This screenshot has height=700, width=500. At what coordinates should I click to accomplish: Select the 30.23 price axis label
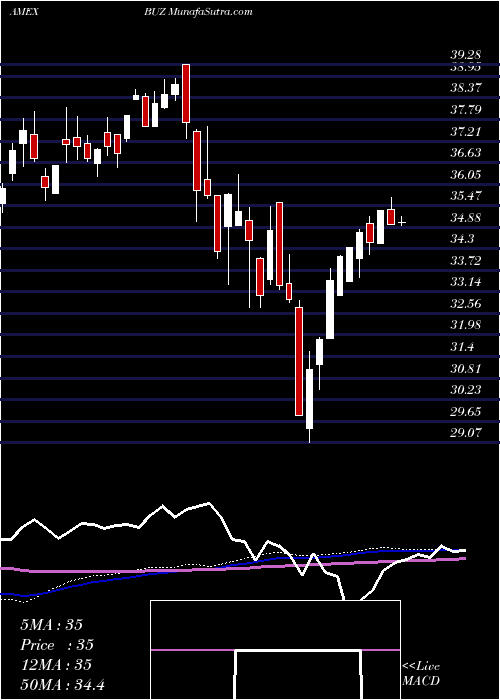(x=466, y=390)
